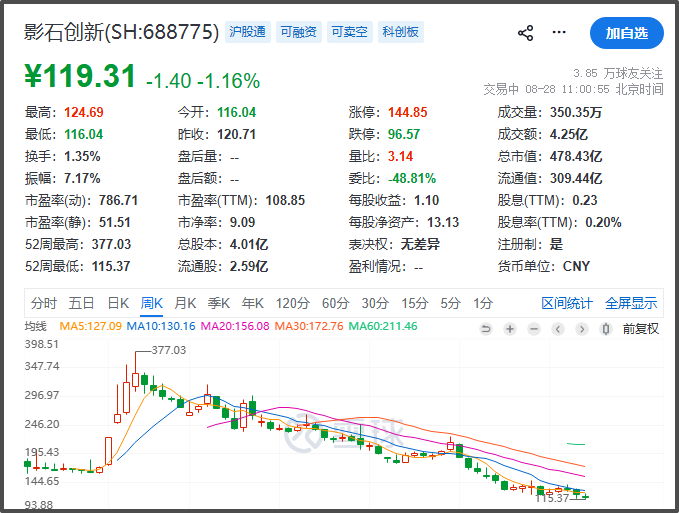The image size is (679, 513).
Task: Open the 月K chart tab
Action: 185,303
